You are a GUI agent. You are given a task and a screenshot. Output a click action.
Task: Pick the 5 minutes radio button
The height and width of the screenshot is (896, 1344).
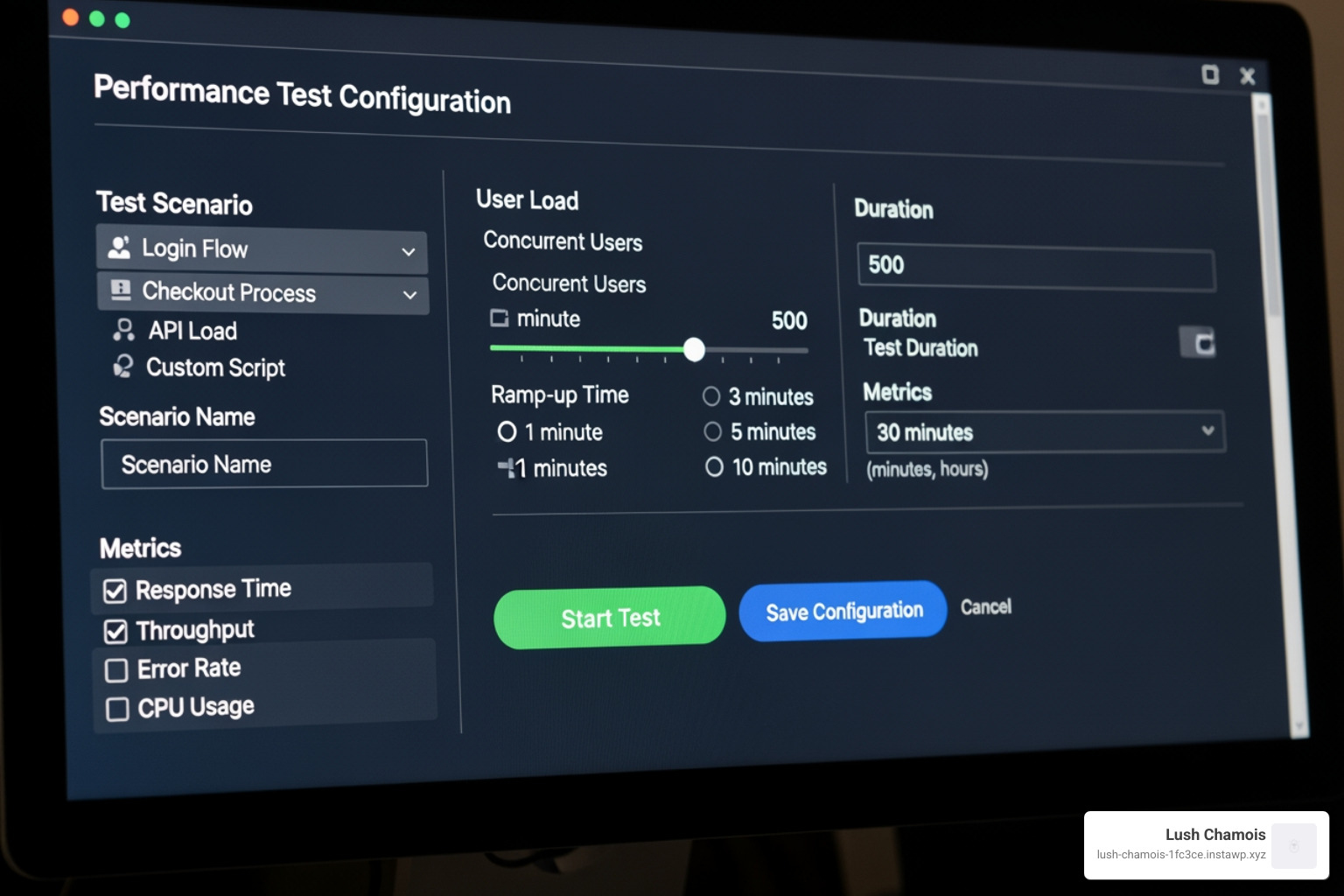click(x=713, y=431)
